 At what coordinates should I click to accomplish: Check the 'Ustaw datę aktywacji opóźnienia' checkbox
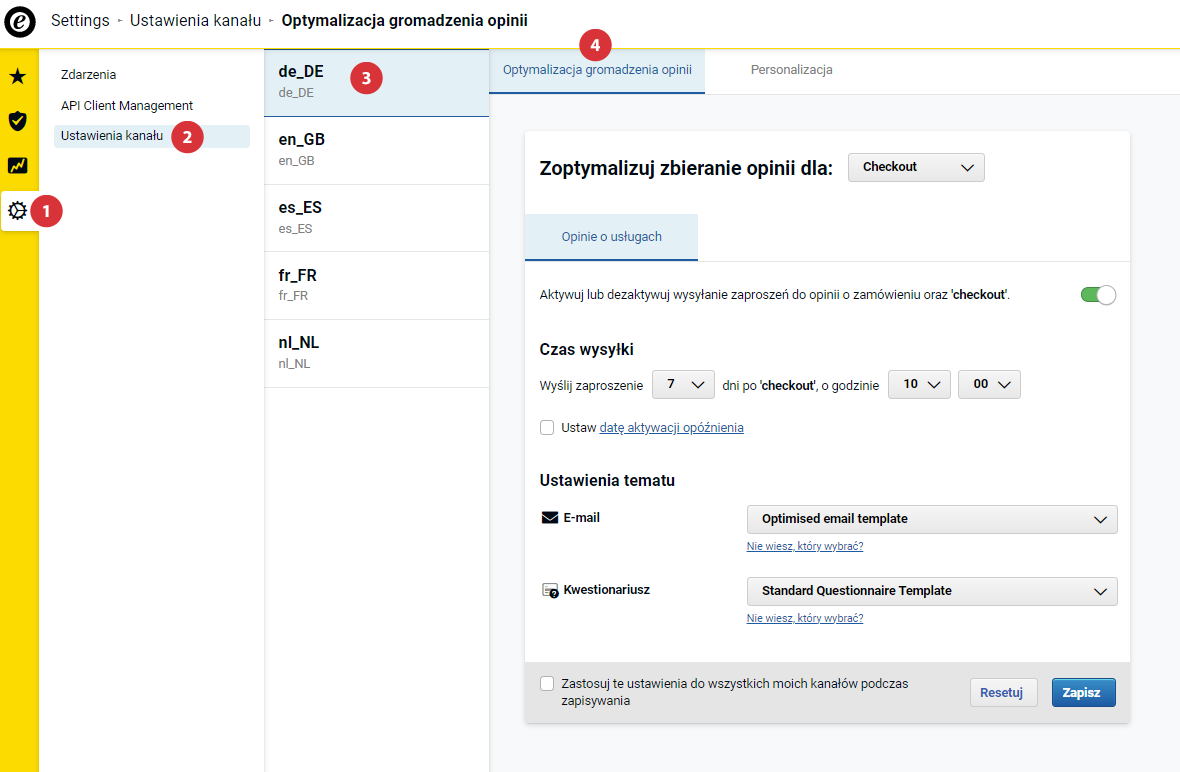click(547, 427)
